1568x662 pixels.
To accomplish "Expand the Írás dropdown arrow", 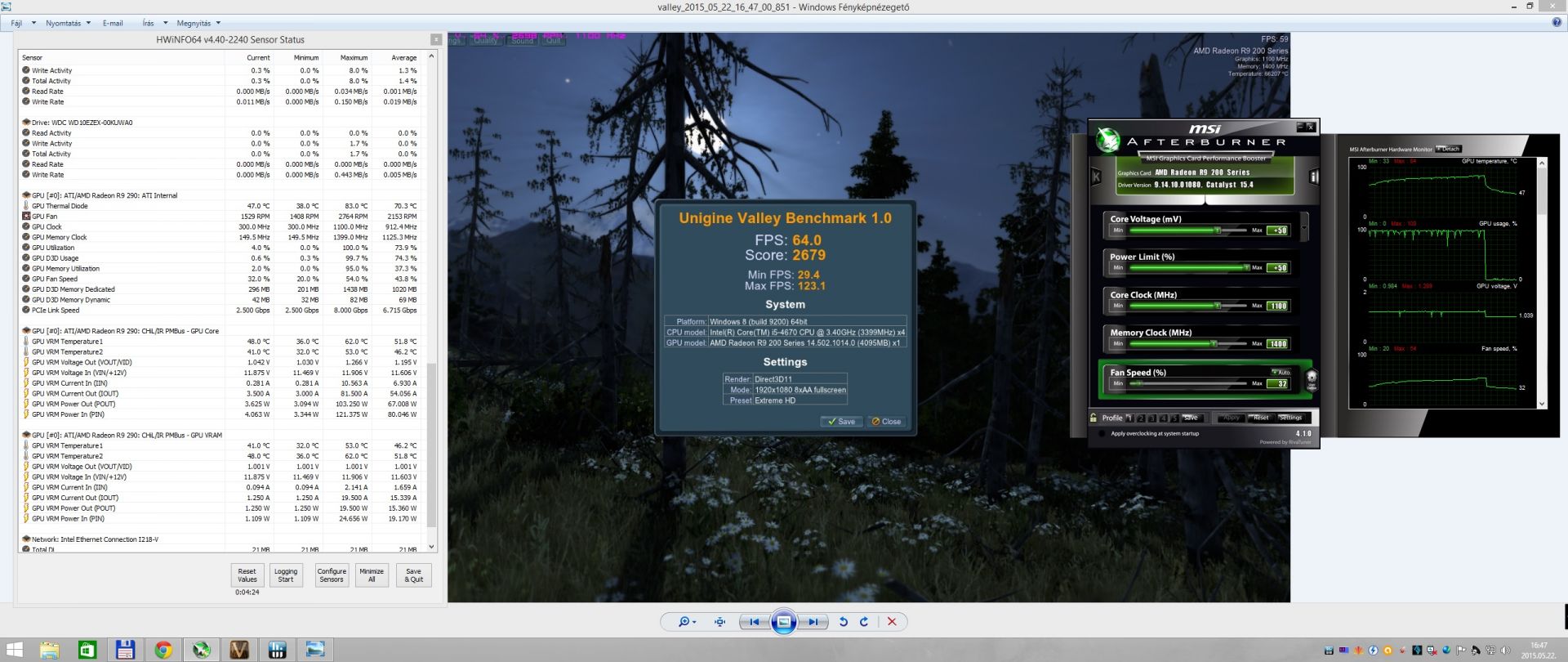I will [x=165, y=23].
